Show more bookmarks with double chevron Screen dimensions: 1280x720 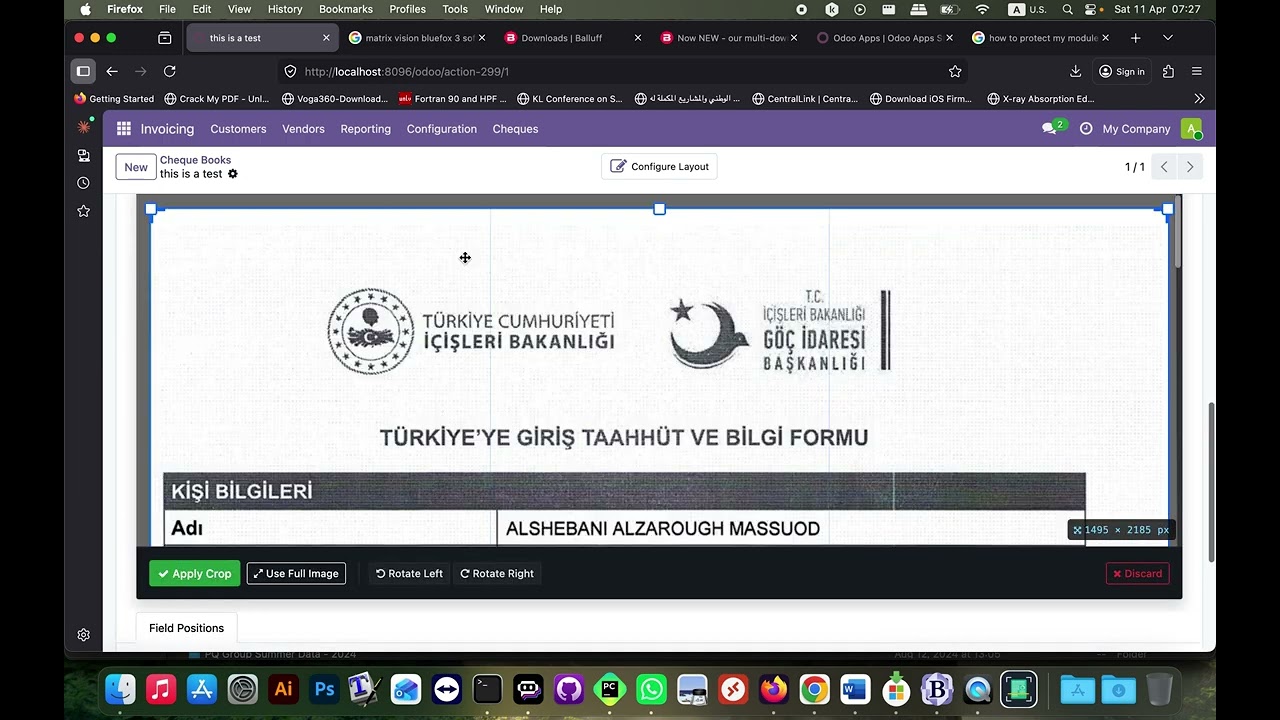(x=1199, y=99)
